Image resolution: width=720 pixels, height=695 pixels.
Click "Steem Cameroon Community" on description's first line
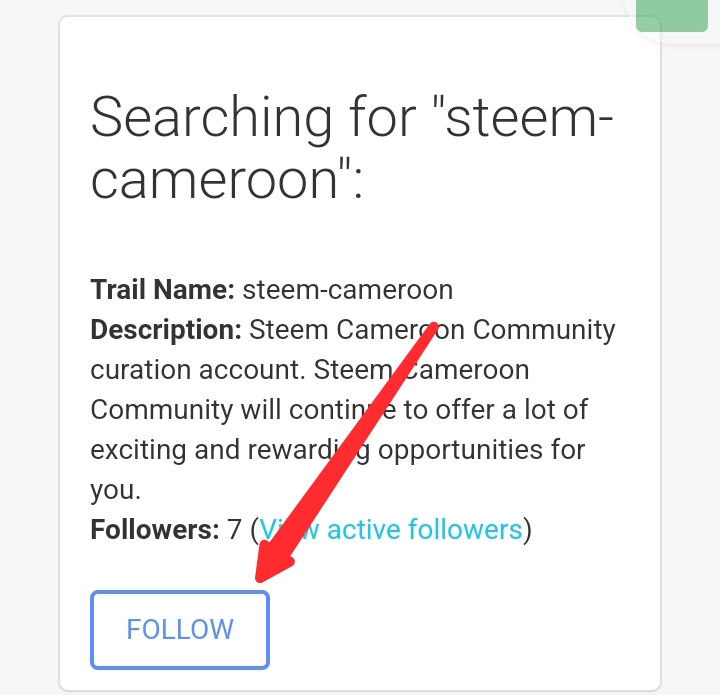[x=432, y=330]
